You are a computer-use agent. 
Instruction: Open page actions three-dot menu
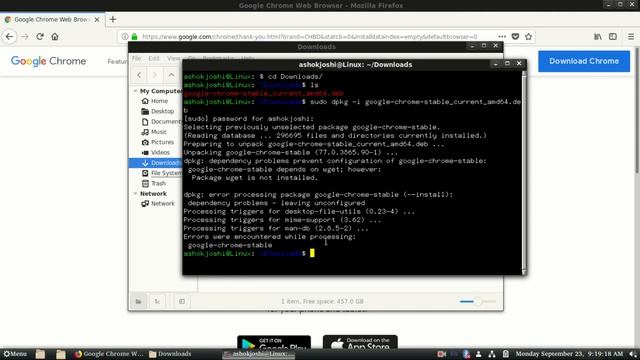click(502, 37)
